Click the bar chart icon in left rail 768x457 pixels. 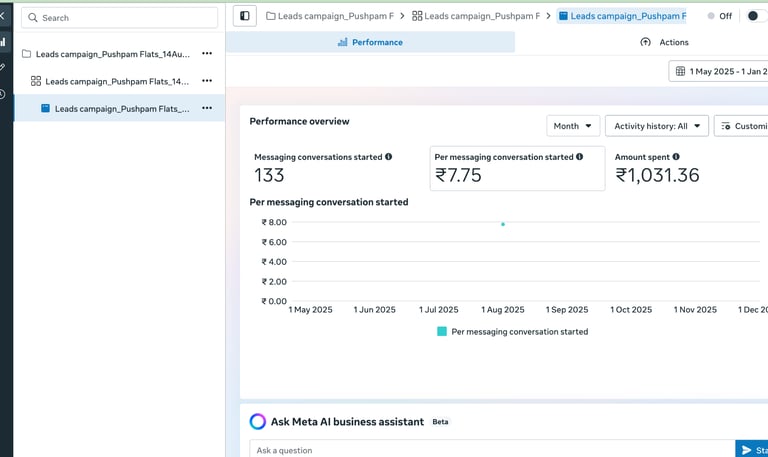pyautogui.click(x=3, y=42)
